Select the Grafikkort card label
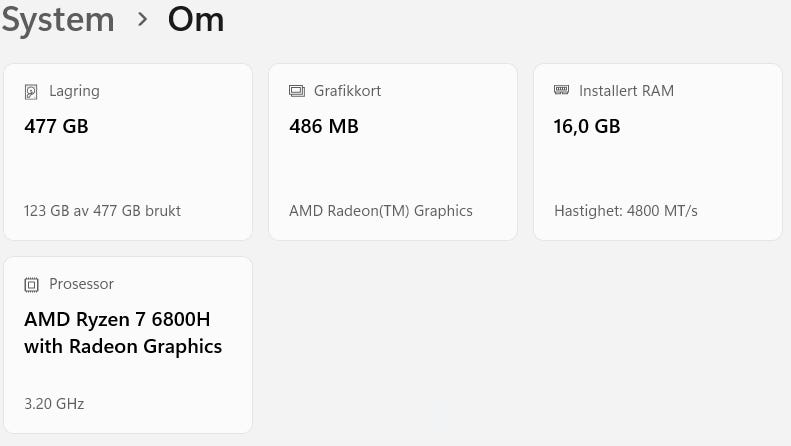The height and width of the screenshot is (446, 791). coord(347,91)
